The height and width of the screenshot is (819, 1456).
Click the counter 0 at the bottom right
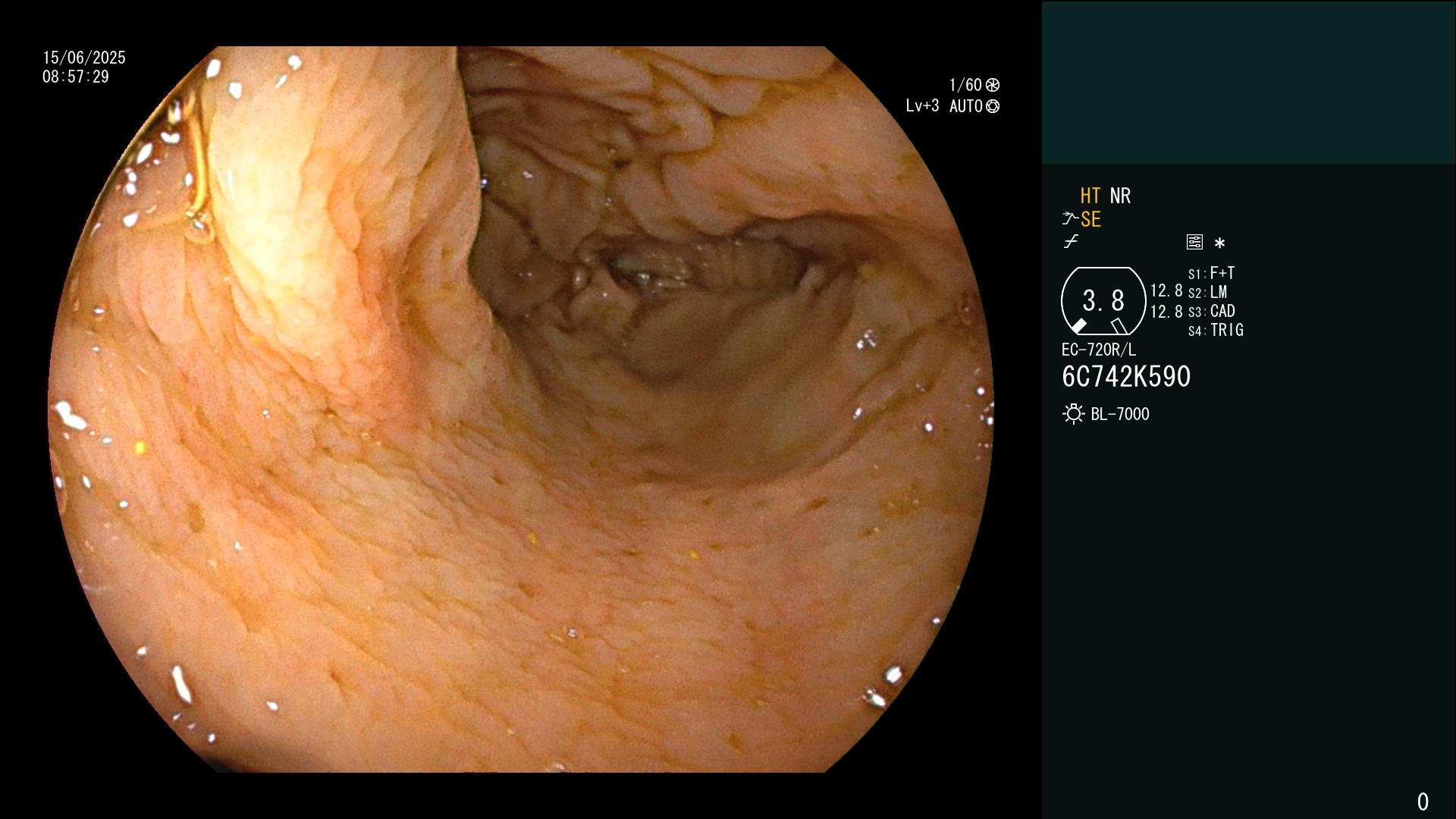click(x=1423, y=802)
